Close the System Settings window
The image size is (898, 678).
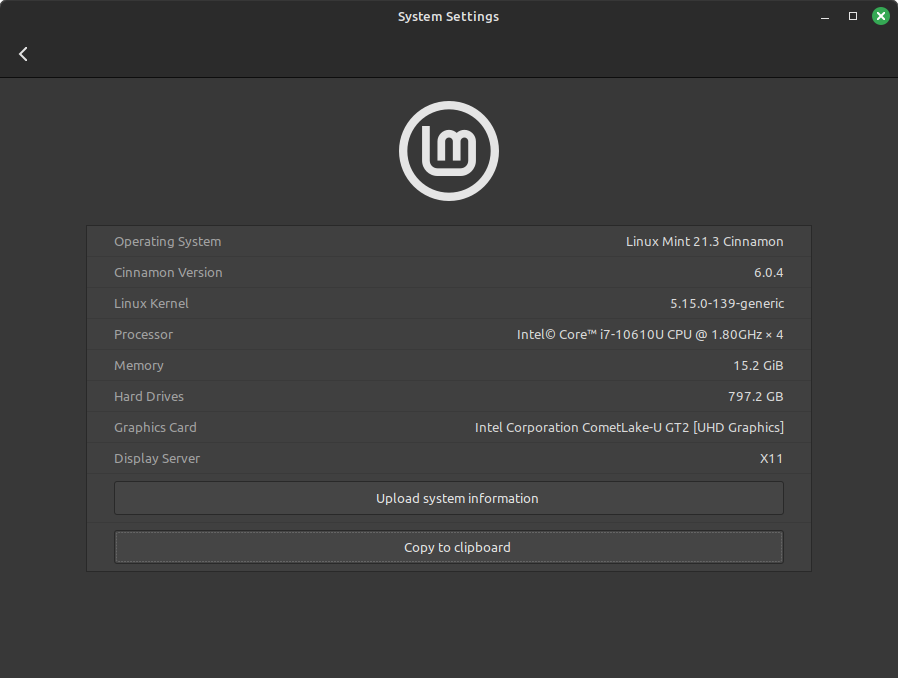click(x=881, y=16)
